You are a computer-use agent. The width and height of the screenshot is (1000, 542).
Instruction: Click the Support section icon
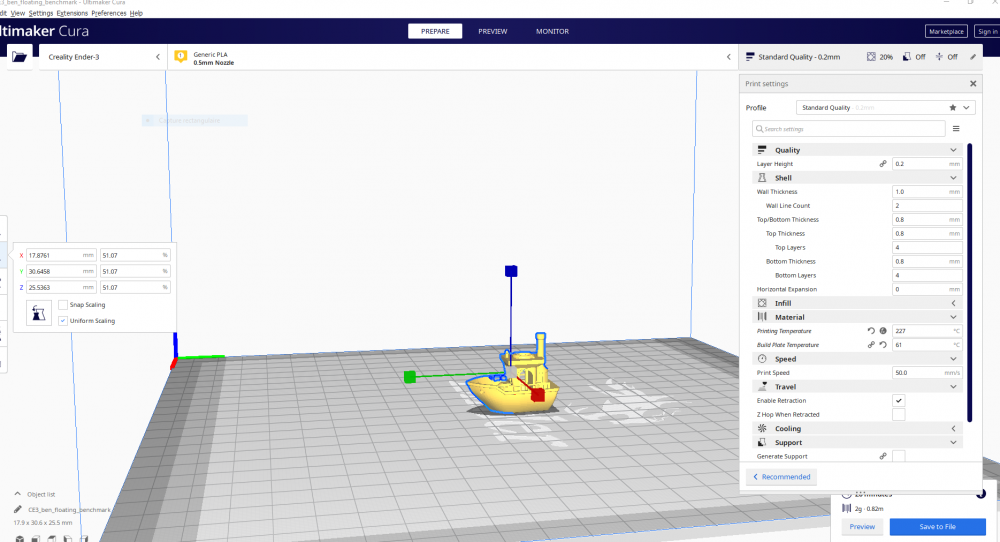click(761, 443)
